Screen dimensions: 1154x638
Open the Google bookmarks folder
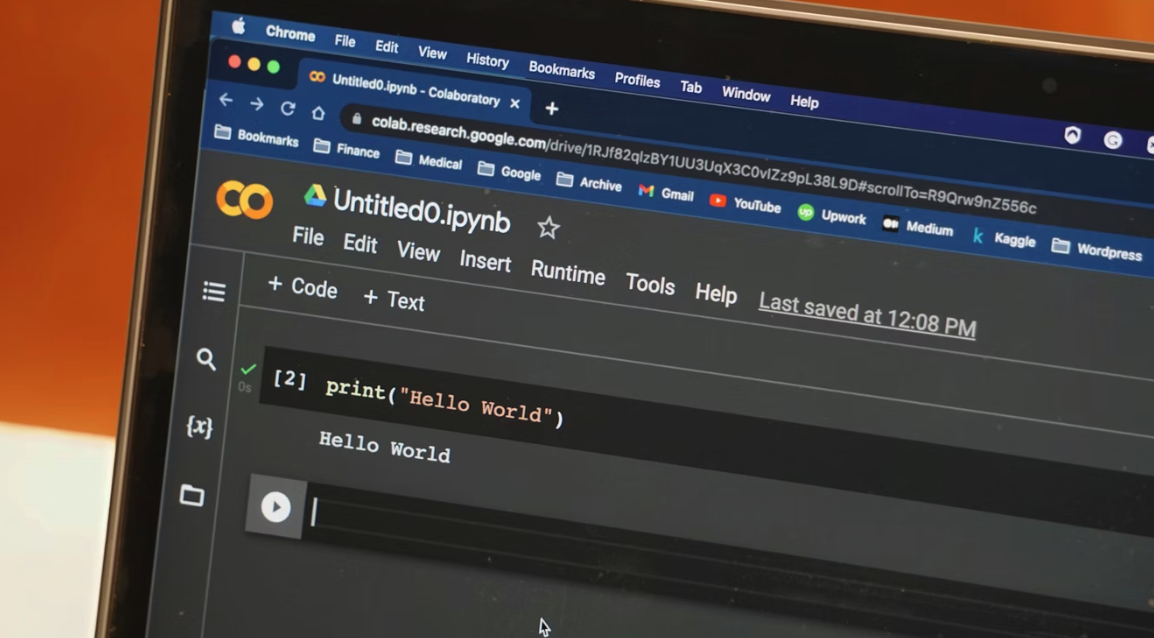[x=509, y=172]
